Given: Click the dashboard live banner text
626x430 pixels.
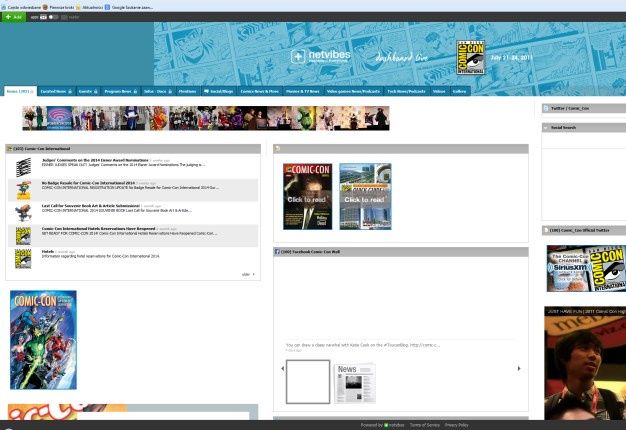Looking at the screenshot, I should click(x=401, y=58).
